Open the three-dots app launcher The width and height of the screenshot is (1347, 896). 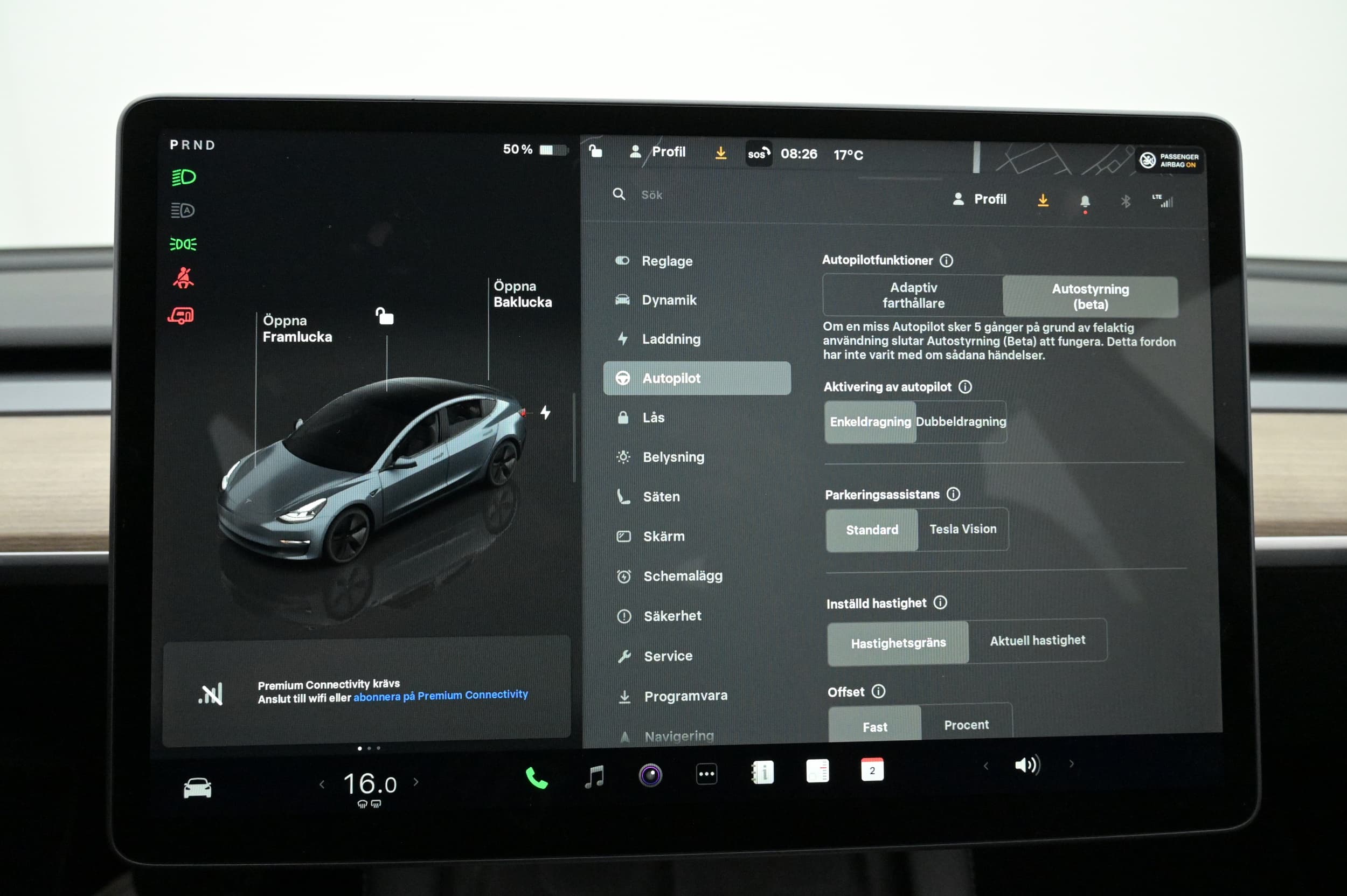click(706, 774)
